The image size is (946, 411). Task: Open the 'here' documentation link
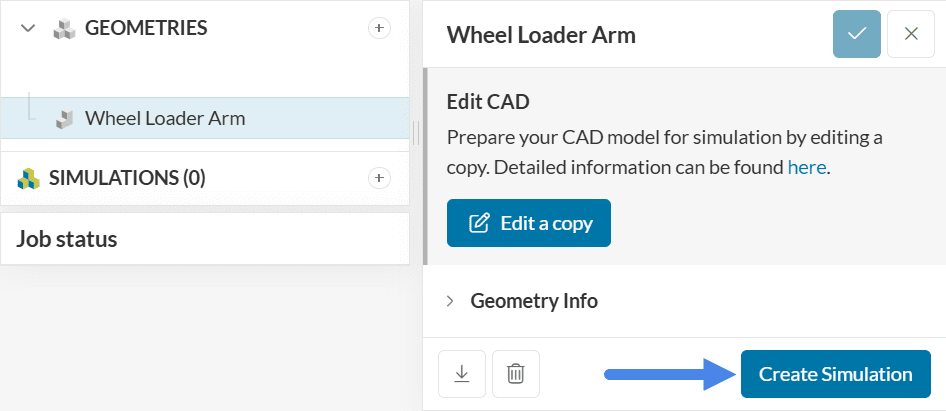[806, 167]
